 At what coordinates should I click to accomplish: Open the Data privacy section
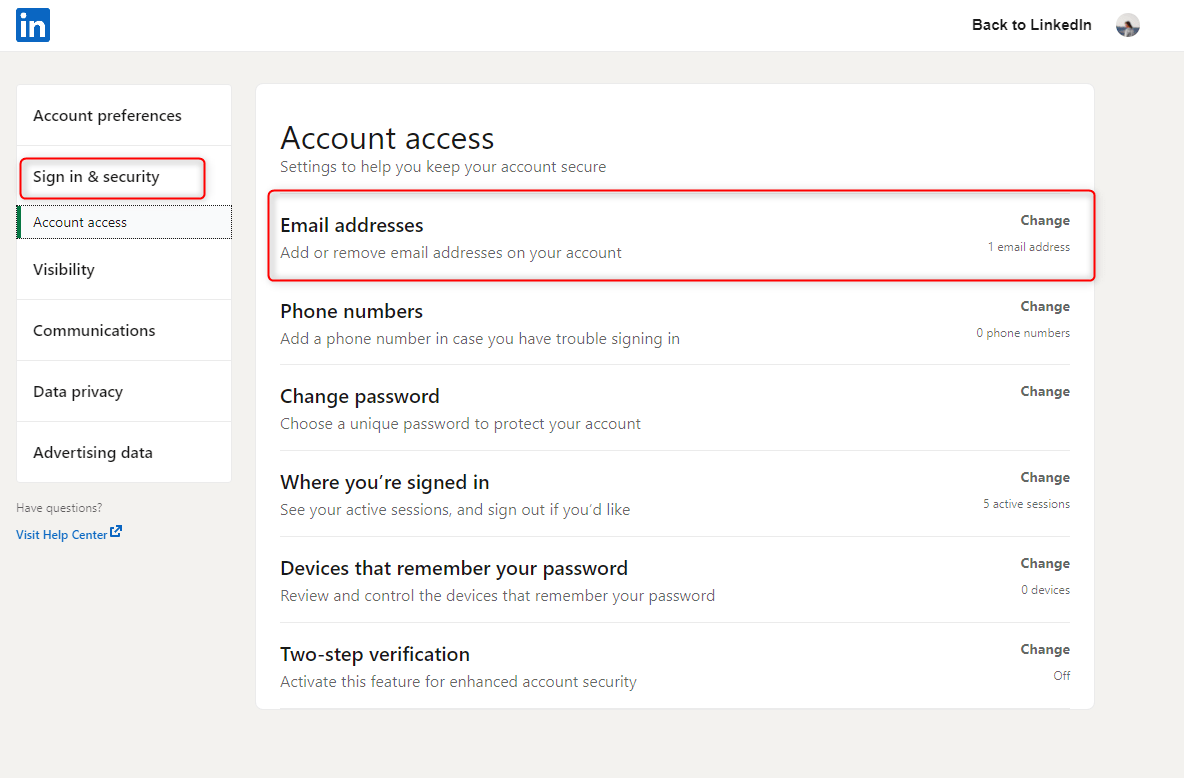coord(78,391)
